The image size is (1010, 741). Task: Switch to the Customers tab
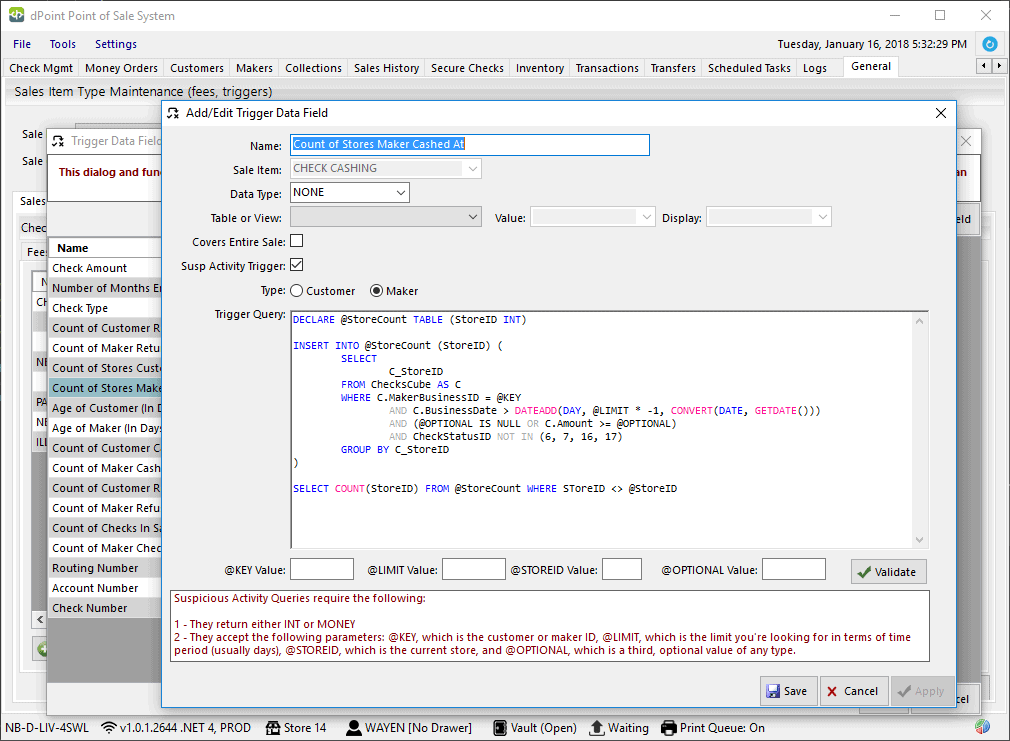pyautogui.click(x=196, y=68)
